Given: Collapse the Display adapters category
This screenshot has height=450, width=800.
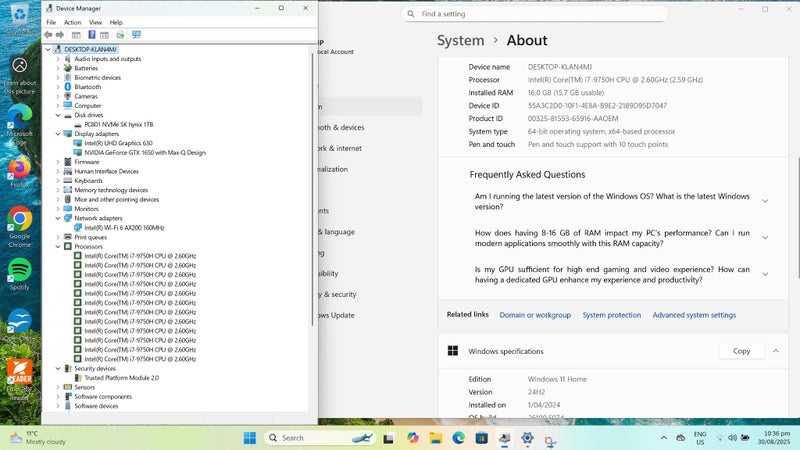Looking at the screenshot, I should click(x=58, y=134).
